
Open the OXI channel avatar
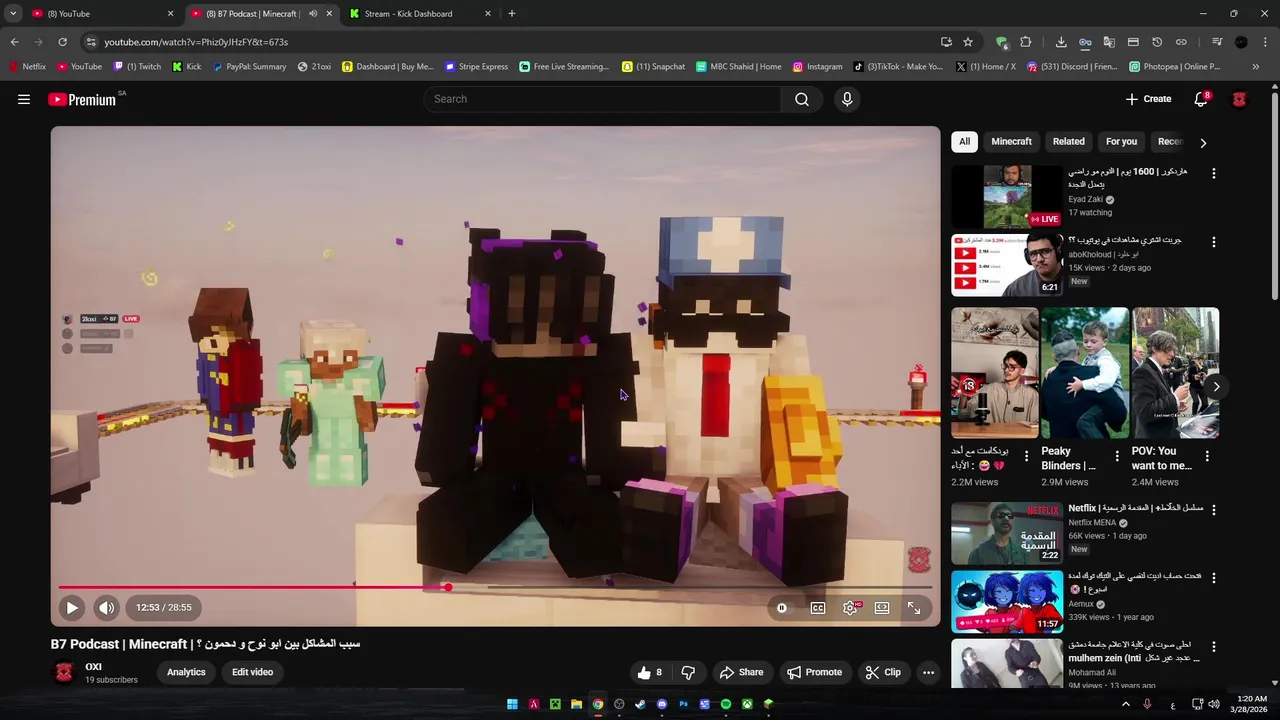(64, 672)
